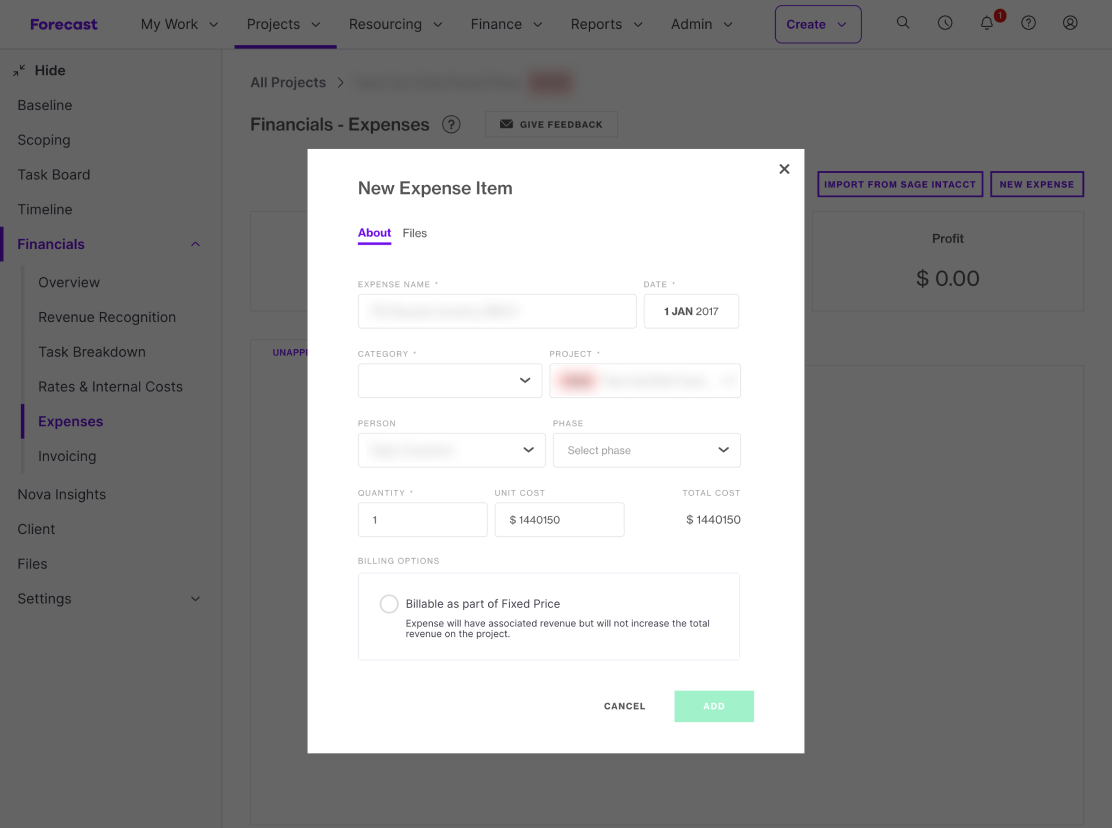Open Revenue Recognition in sidebar

click(107, 317)
